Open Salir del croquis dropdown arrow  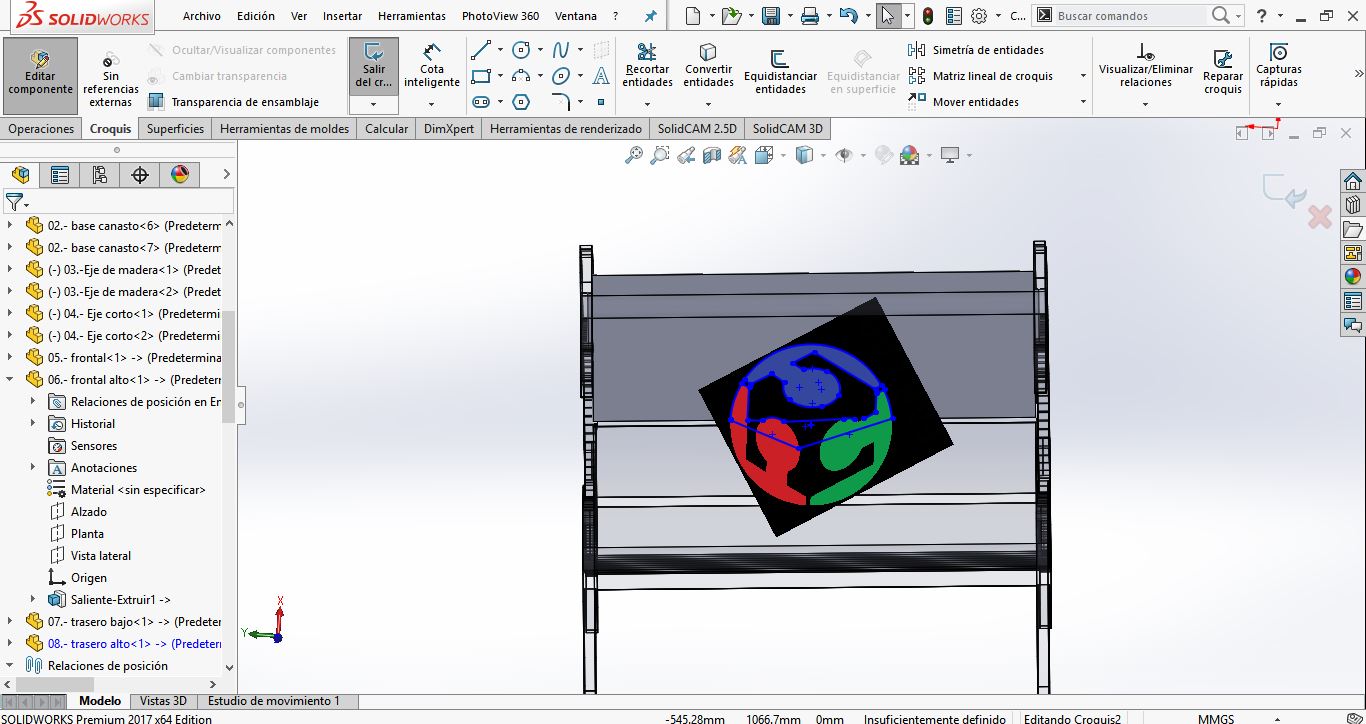pos(374,104)
